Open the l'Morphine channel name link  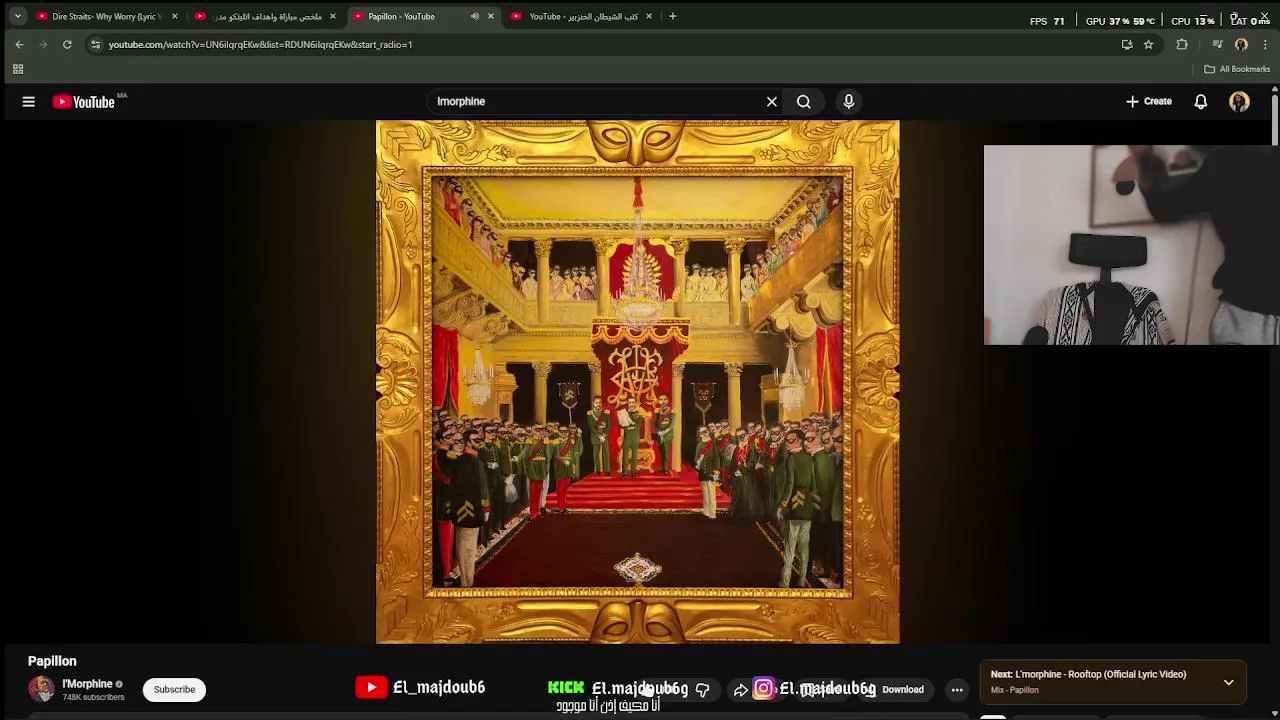(87, 684)
